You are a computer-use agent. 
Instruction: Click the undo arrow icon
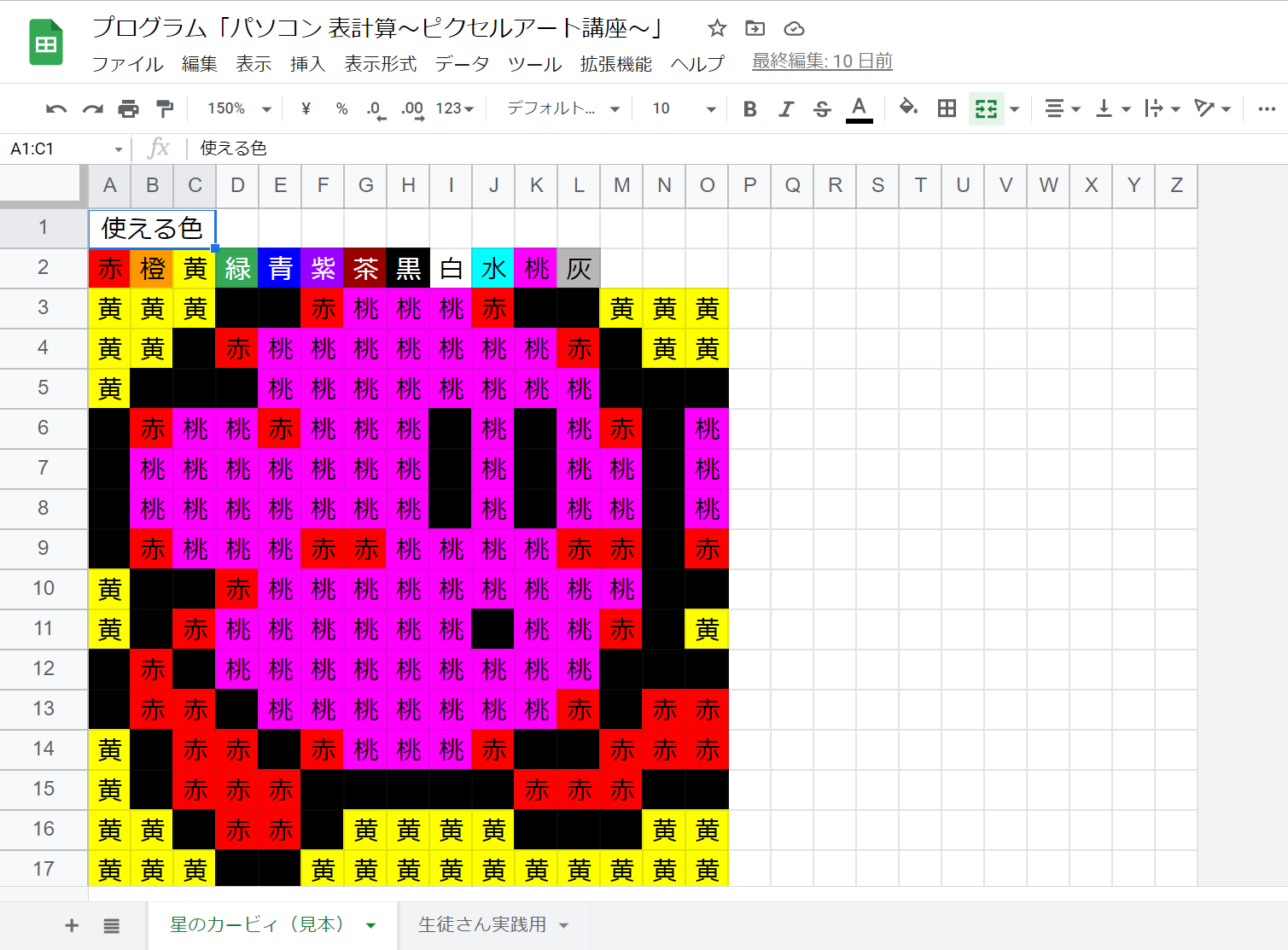pyautogui.click(x=56, y=108)
